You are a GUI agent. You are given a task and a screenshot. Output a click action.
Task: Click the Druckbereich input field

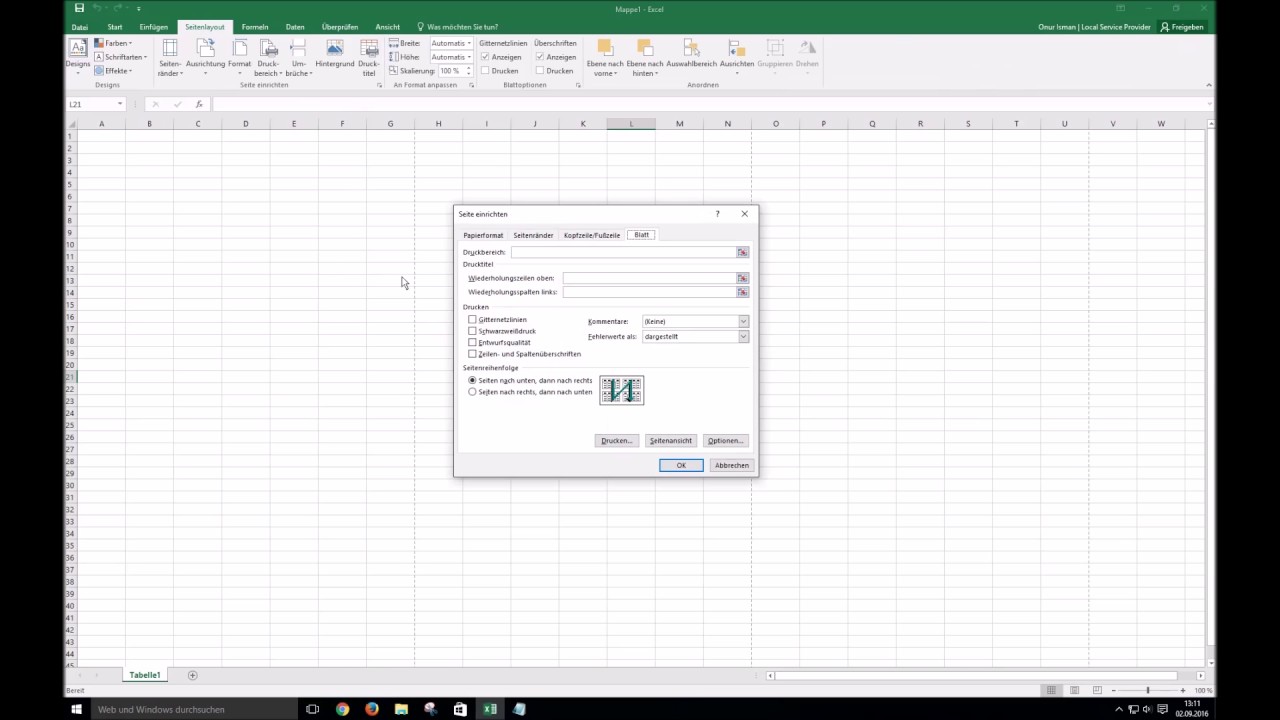point(623,252)
